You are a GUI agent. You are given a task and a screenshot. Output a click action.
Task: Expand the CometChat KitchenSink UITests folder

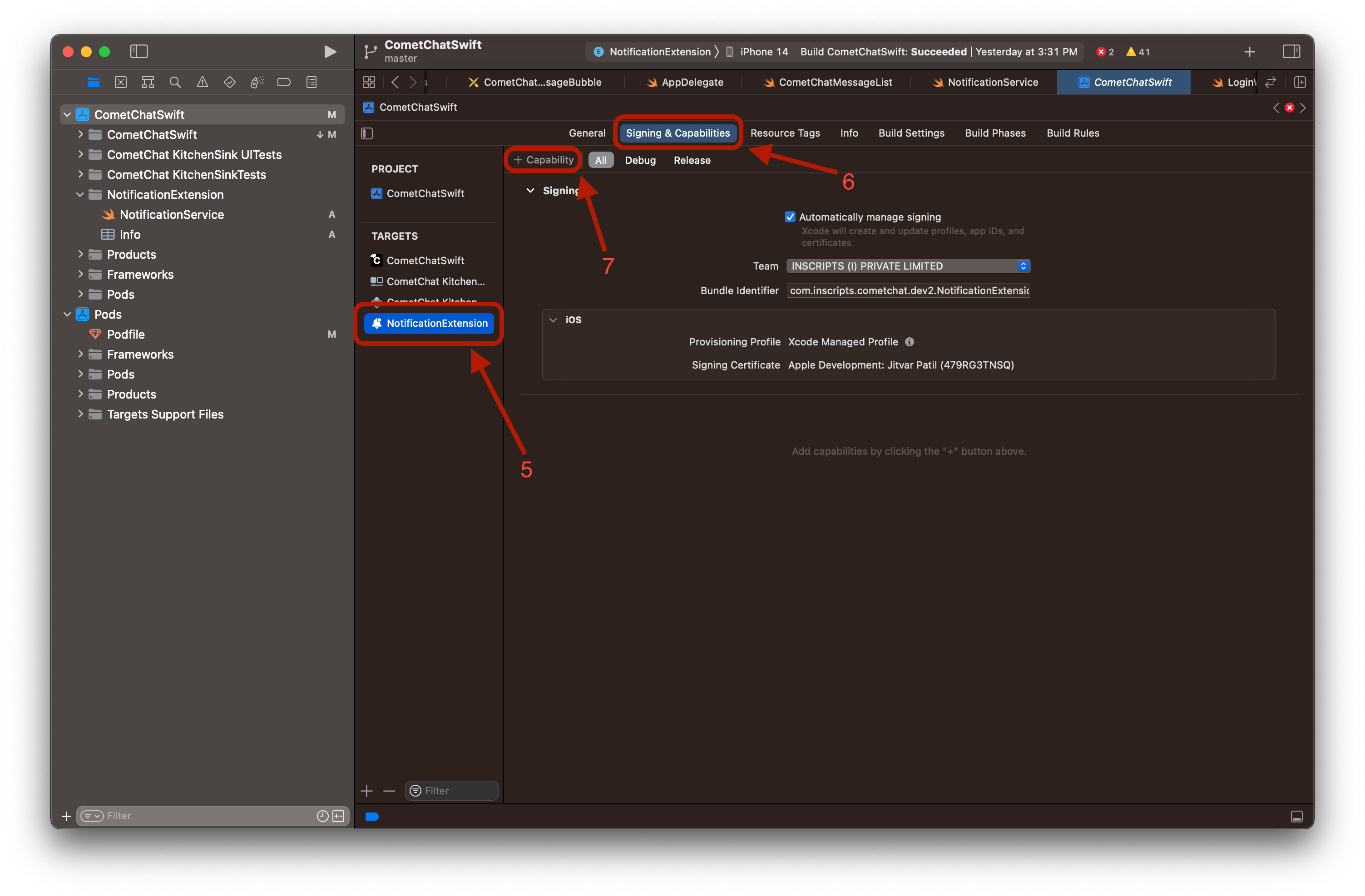click(x=80, y=154)
